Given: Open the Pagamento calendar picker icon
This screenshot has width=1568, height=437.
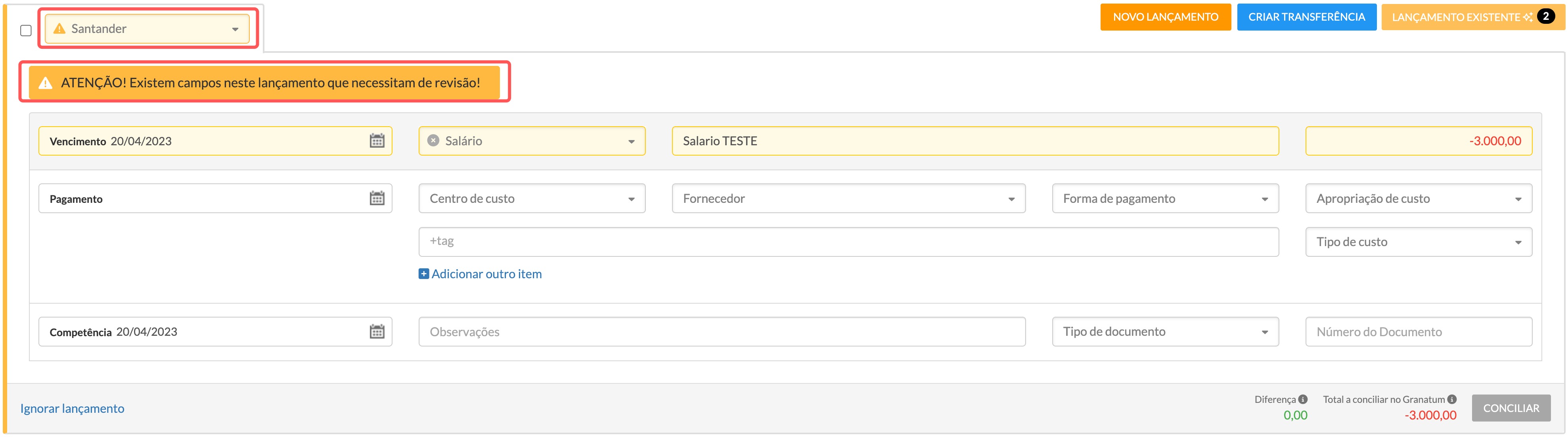Looking at the screenshot, I should tap(377, 198).
